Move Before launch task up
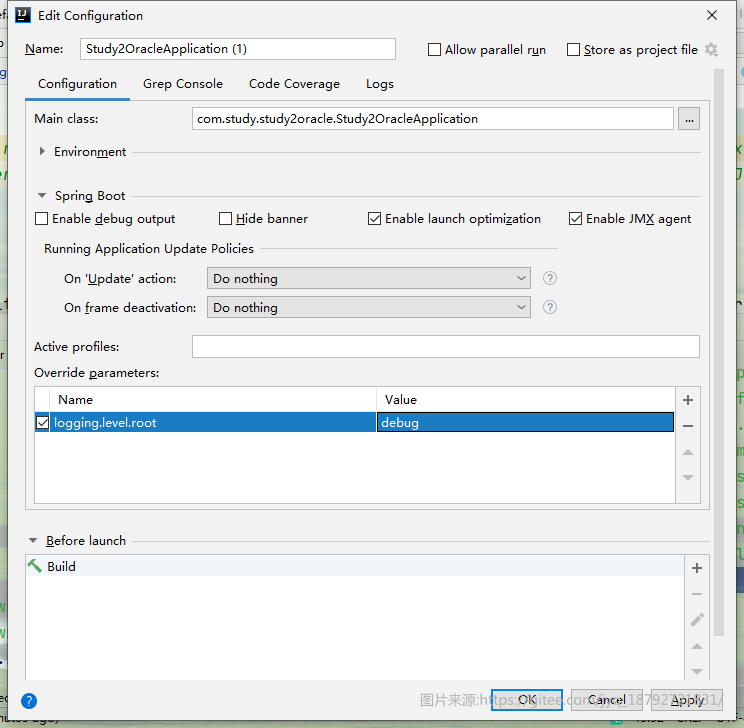Image resolution: width=744 pixels, height=728 pixels. (697, 646)
